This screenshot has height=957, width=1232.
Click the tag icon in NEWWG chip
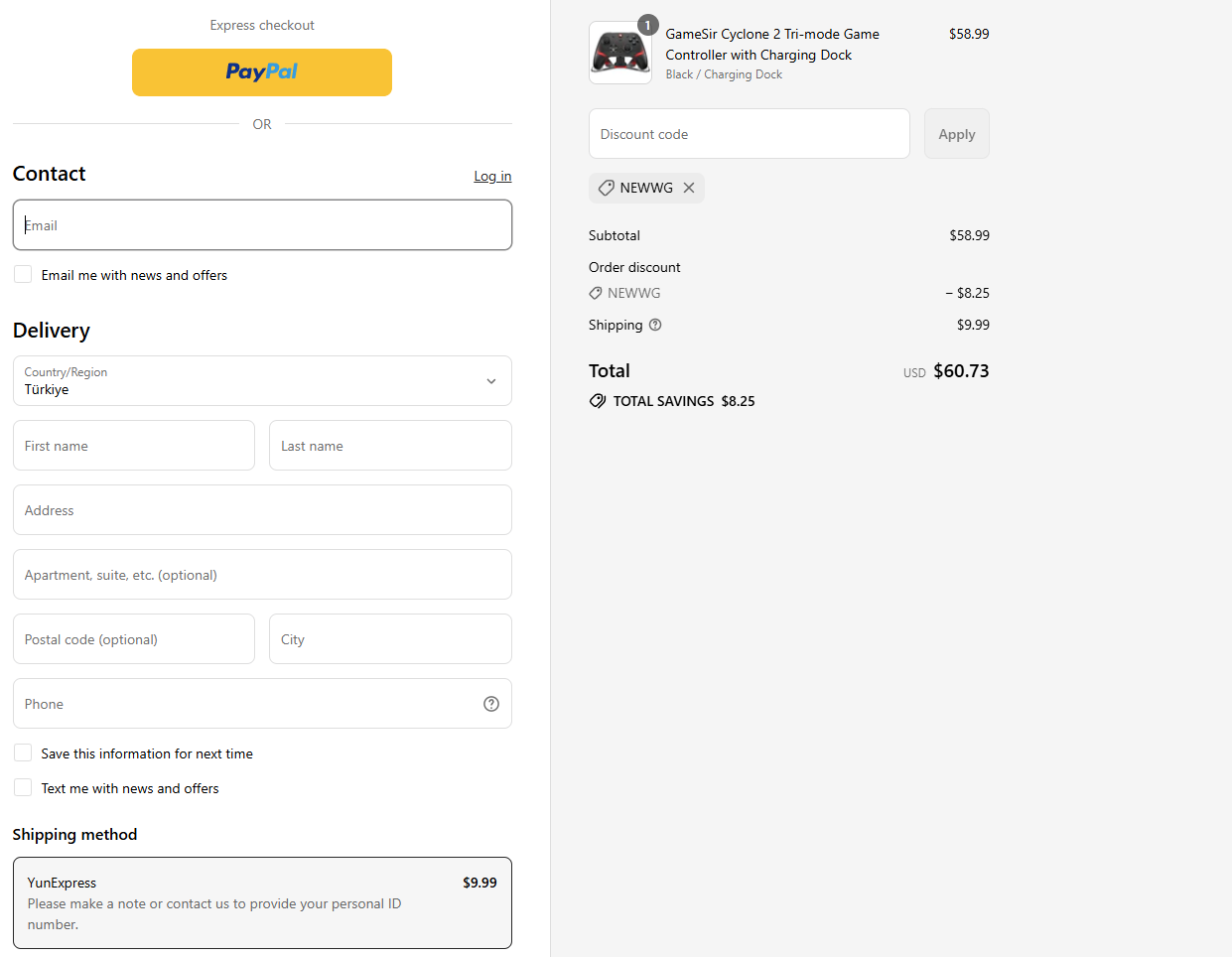pyautogui.click(x=606, y=188)
